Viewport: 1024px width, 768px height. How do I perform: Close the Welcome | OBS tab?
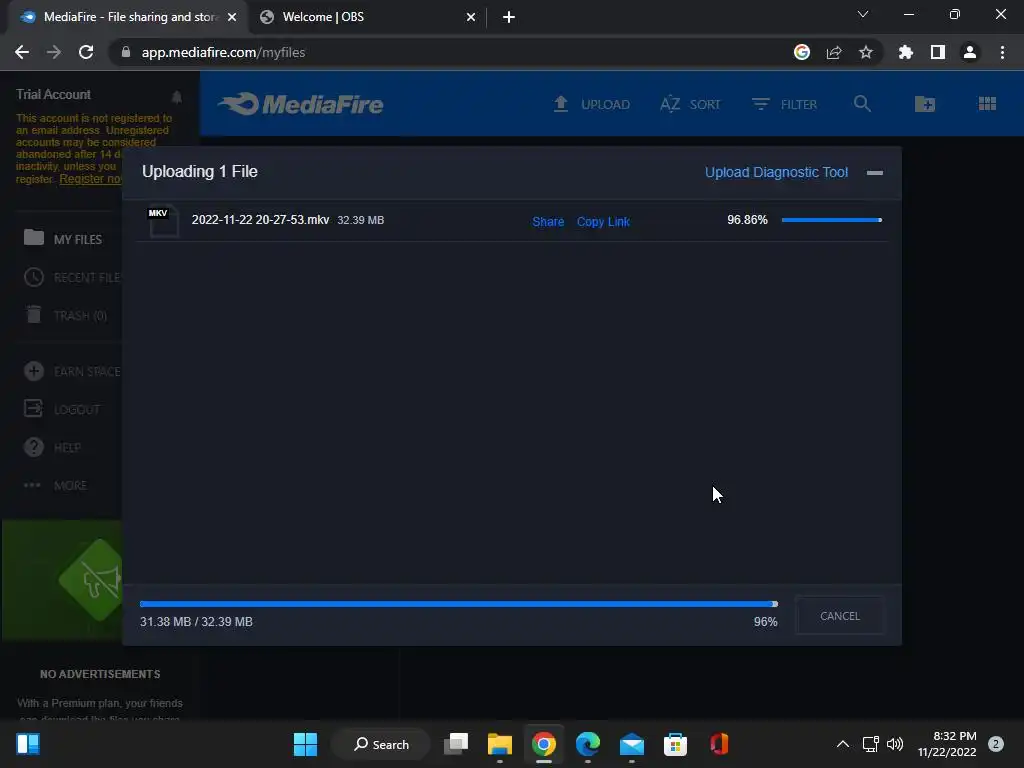tap(470, 17)
